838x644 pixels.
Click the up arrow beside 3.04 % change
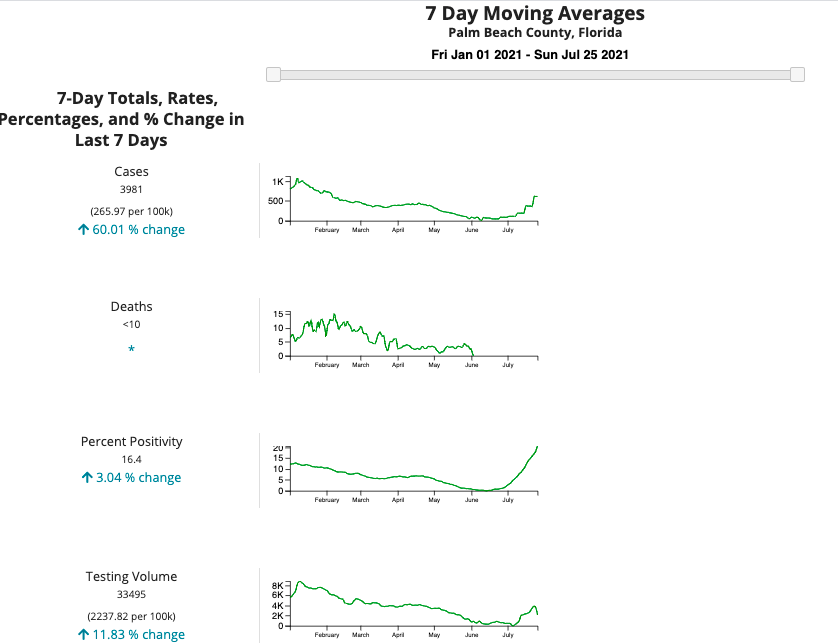[x=87, y=478]
